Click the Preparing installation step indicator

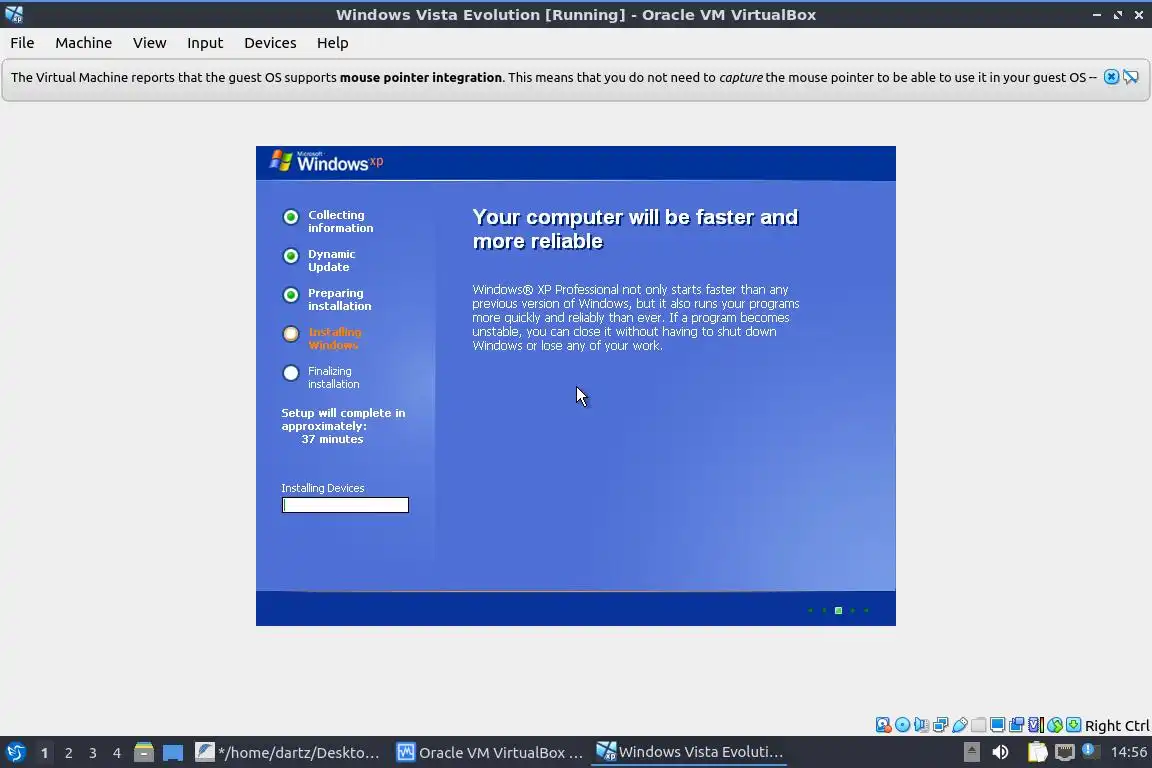[291, 295]
